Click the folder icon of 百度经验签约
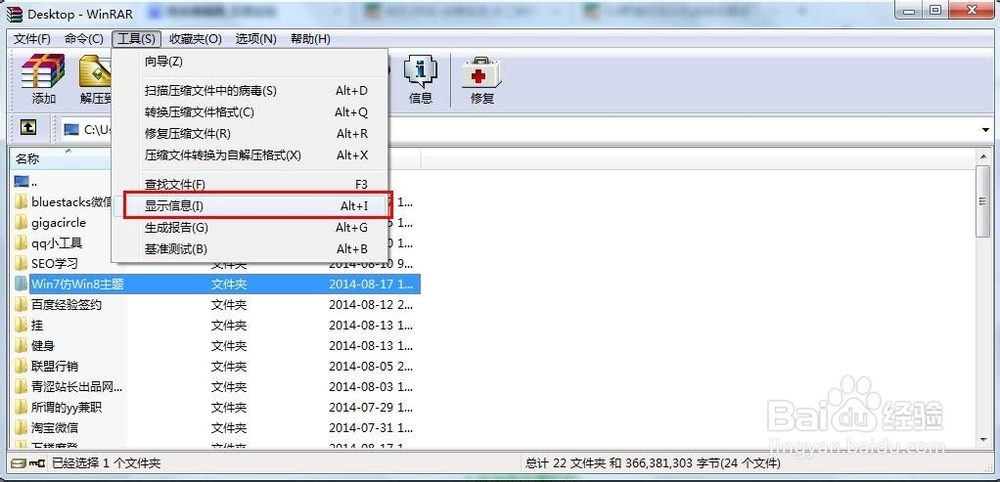The width and height of the screenshot is (1000, 482). (x=22, y=305)
